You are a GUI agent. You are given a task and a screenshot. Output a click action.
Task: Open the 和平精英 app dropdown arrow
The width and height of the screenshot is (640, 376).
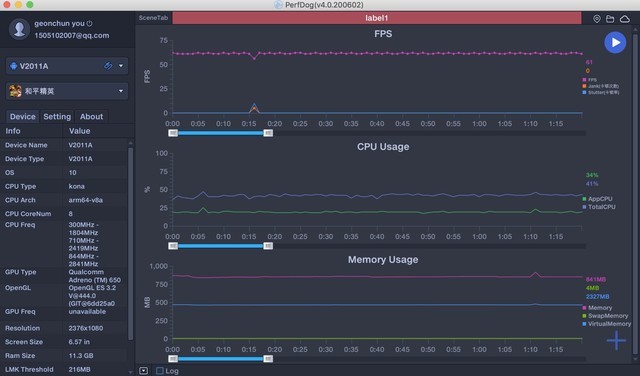[121, 91]
